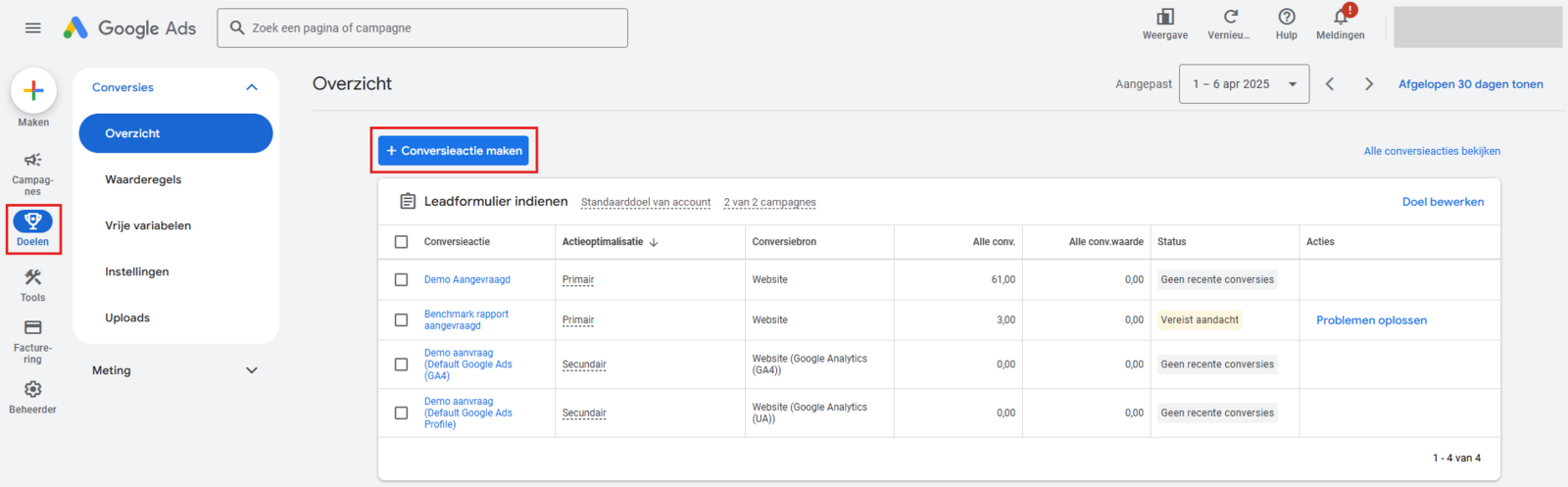Collapse the Conversies section
The width and height of the screenshot is (1568, 487).
tap(252, 87)
